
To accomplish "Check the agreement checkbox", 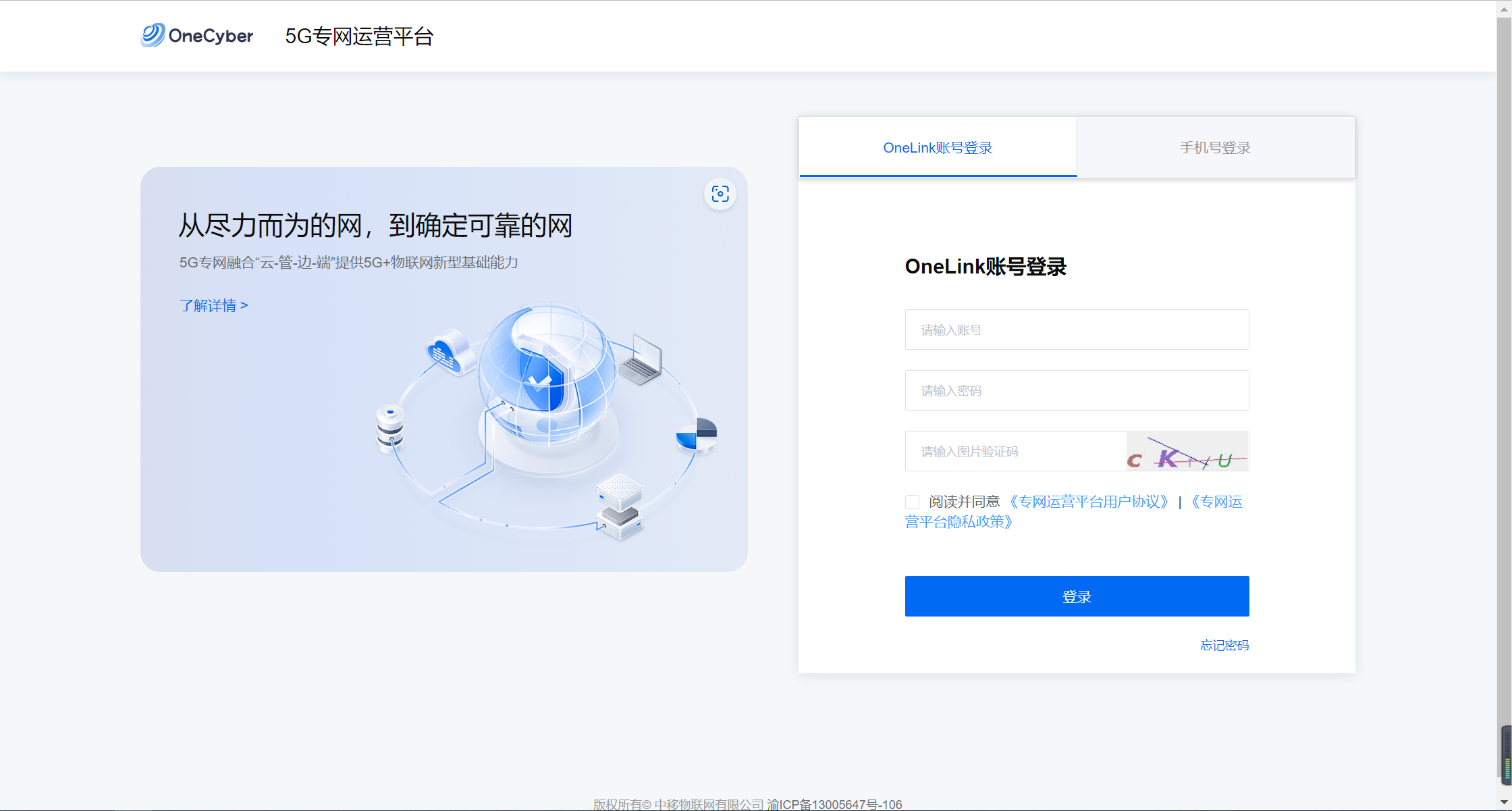I will pyautogui.click(x=913, y=502).
